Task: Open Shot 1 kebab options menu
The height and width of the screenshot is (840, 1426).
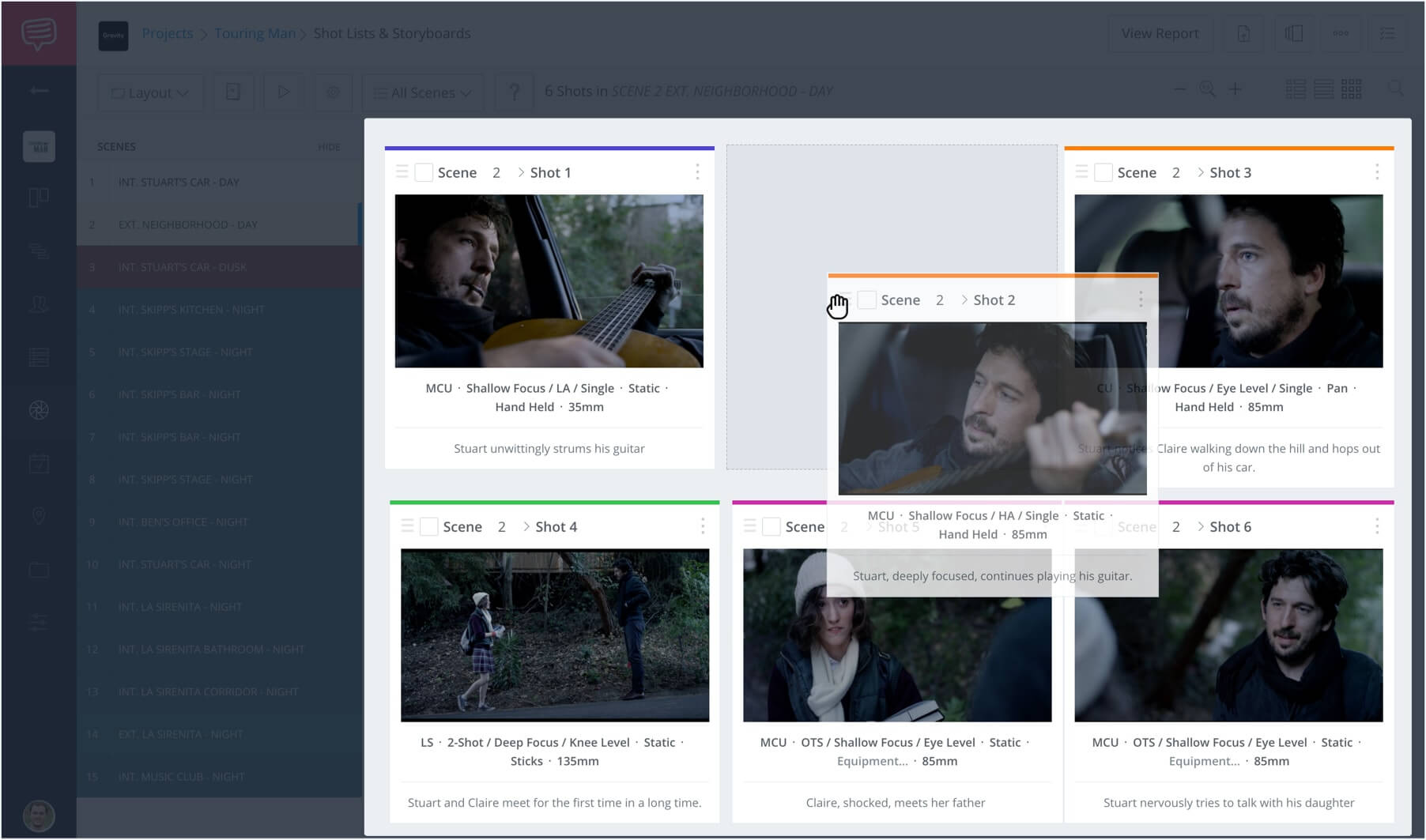Action: pyautogui.click(x=697, y=172)
